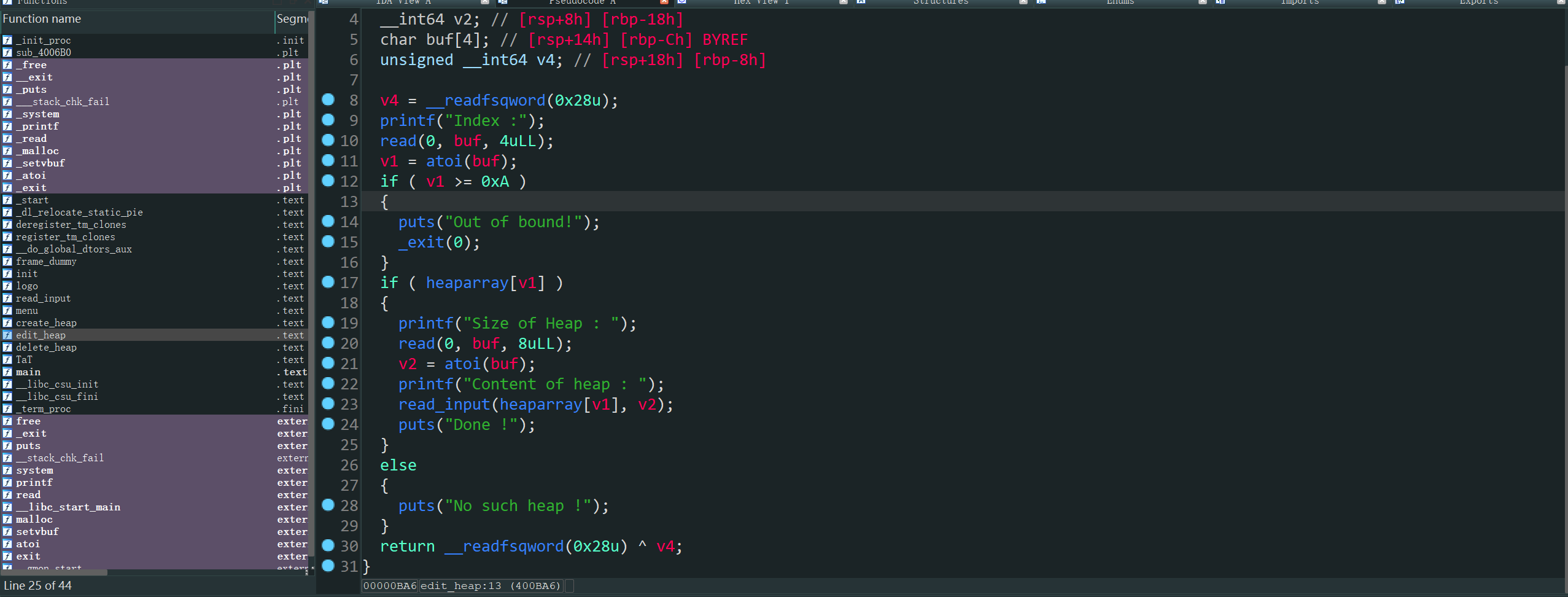The height and width of the screenshot is (597, 1568).
Task: Click the "No such heap !" string
Action: click(x=518, y=505)
